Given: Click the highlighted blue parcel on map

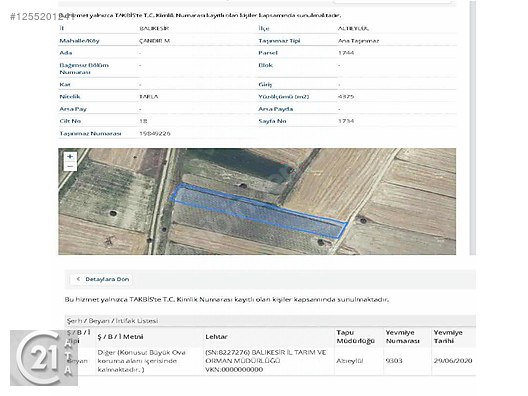Looking at the screenshot, I should pyautogui.click(x=259, y=212).
